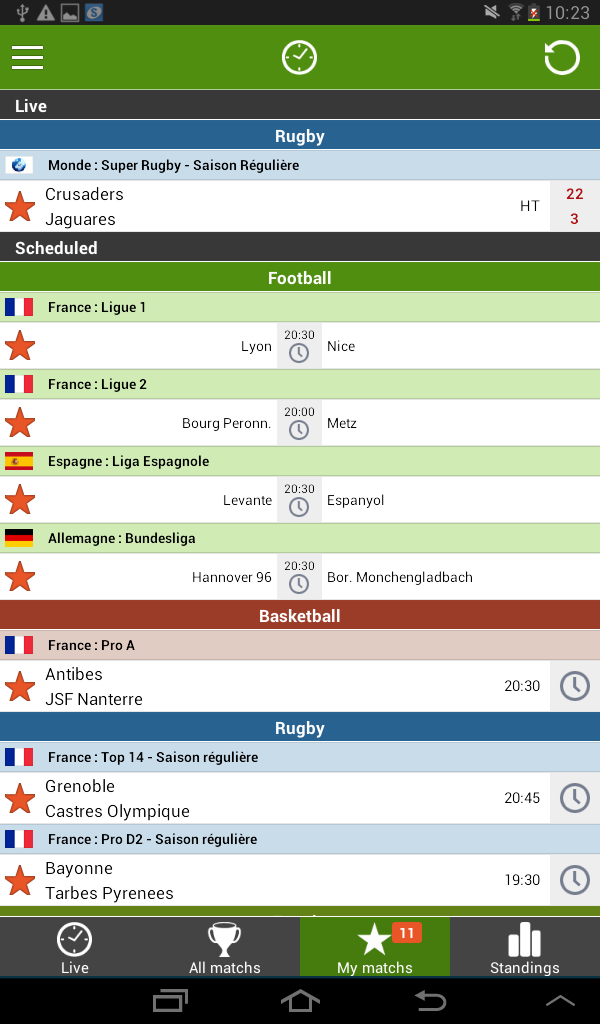Screen dimensions: 600x1024
Task: Click the clock icon for Grenoble match
Action: [575, 798]
